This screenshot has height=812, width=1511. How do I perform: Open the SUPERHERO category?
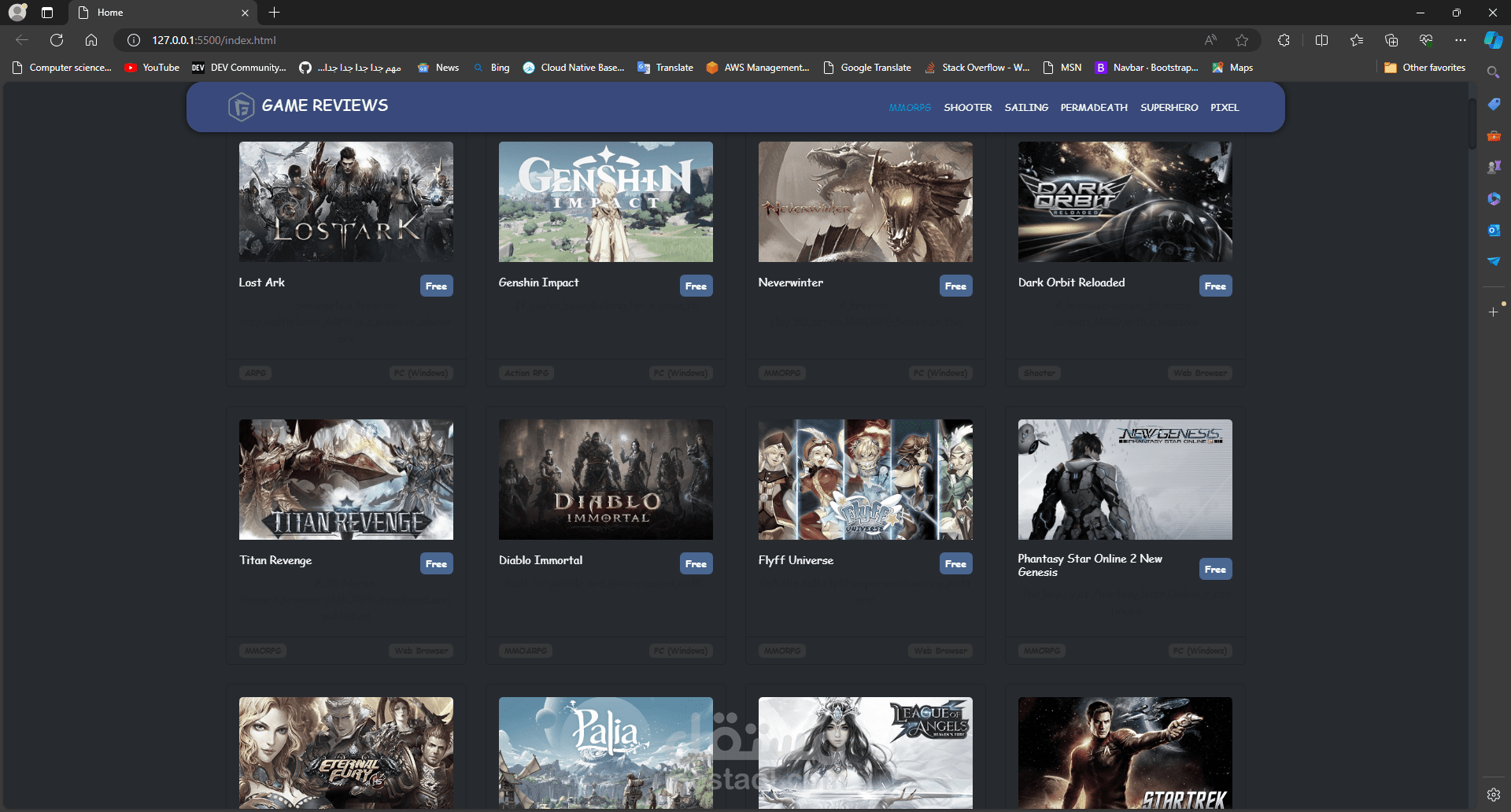(1169, 108)
